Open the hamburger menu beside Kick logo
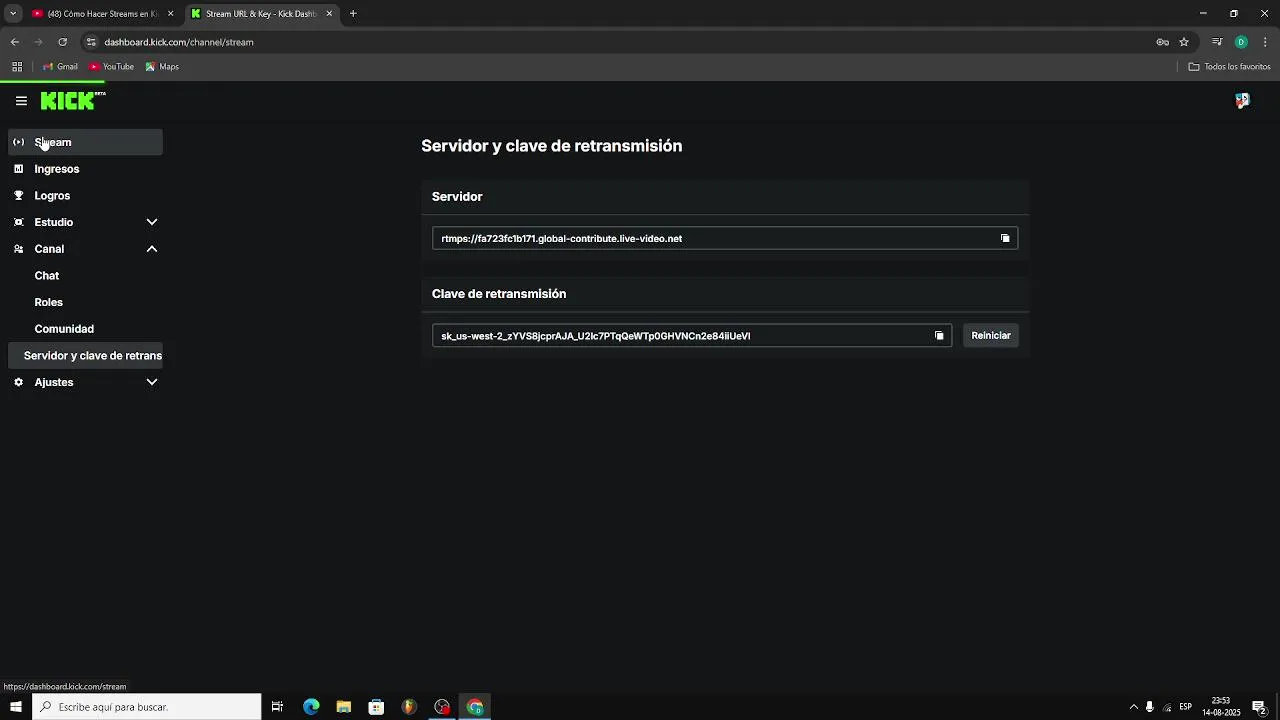Image resolution: width=1280 pixels, height=720 pixels. (21, 101)
